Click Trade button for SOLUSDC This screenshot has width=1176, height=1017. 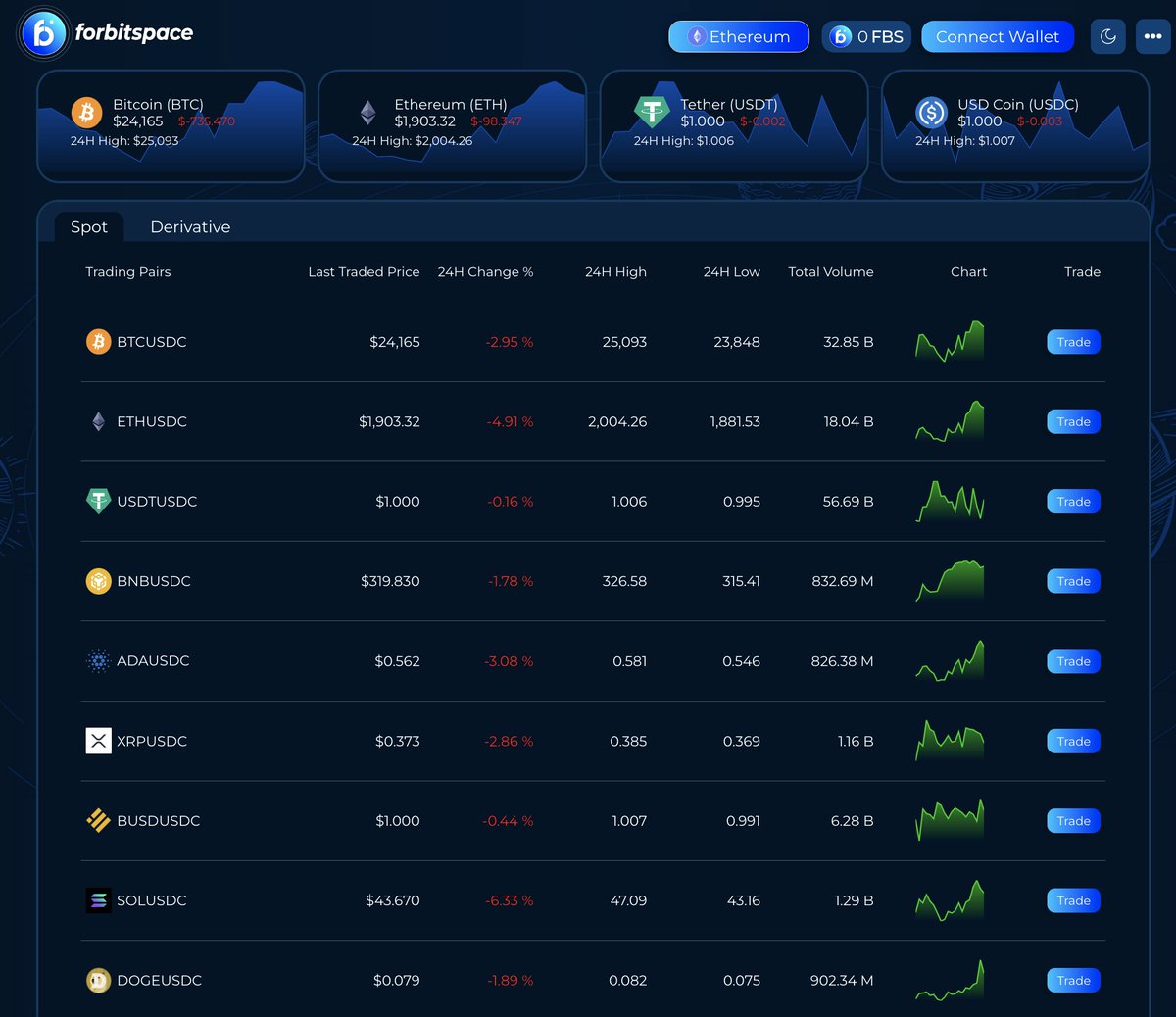(1073, 900)
